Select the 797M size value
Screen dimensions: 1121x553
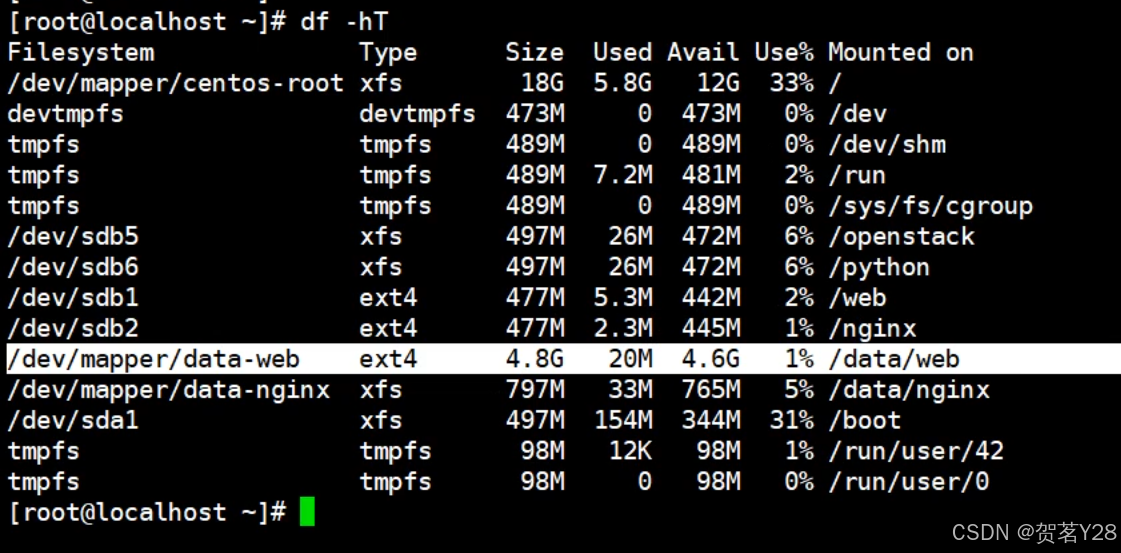[x=535, y=390]
